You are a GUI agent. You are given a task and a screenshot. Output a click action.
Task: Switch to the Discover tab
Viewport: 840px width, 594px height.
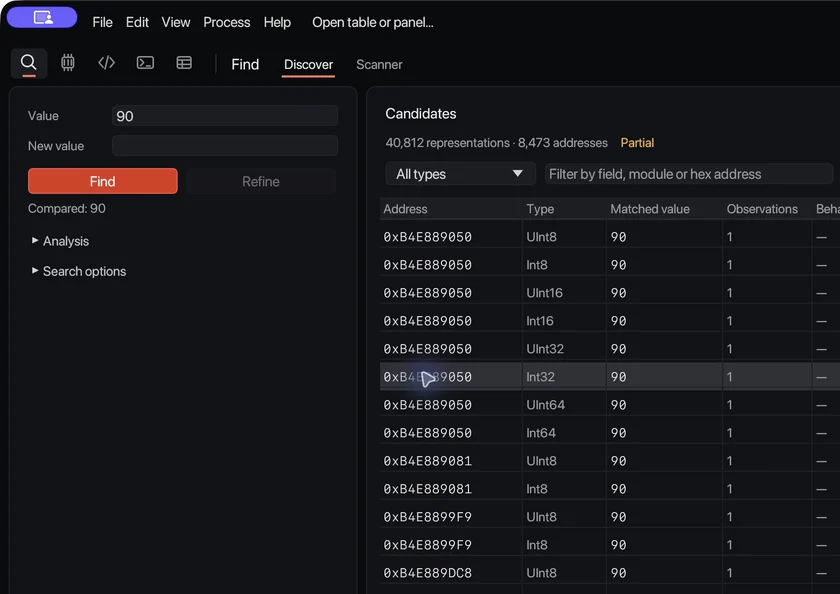308,64
